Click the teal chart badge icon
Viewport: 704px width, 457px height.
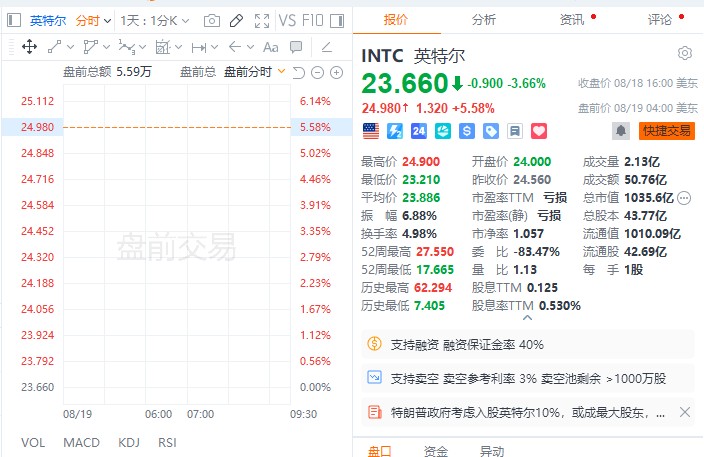pyautogui.click(x=443, y=131)
